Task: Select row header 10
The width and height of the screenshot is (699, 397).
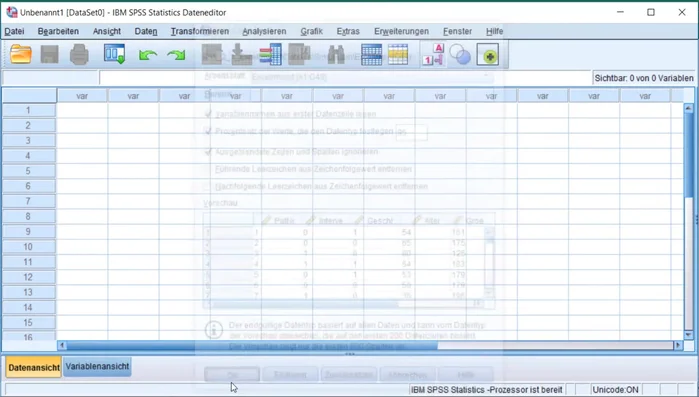Action: tap(29, 246)
